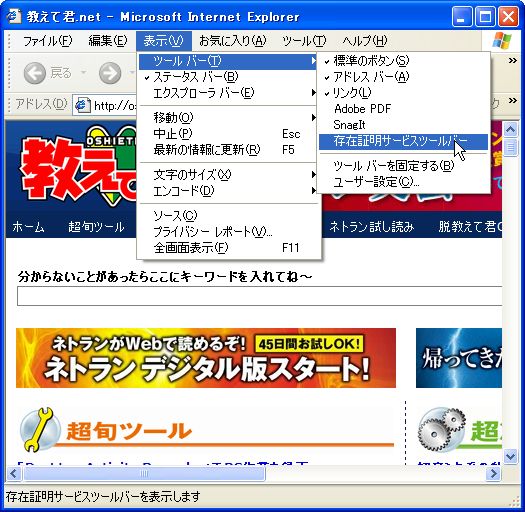This screenshot has width=525, height=512.
Task: Enable 存在証明サービスツールバー entry
Action: coord(403,141)
